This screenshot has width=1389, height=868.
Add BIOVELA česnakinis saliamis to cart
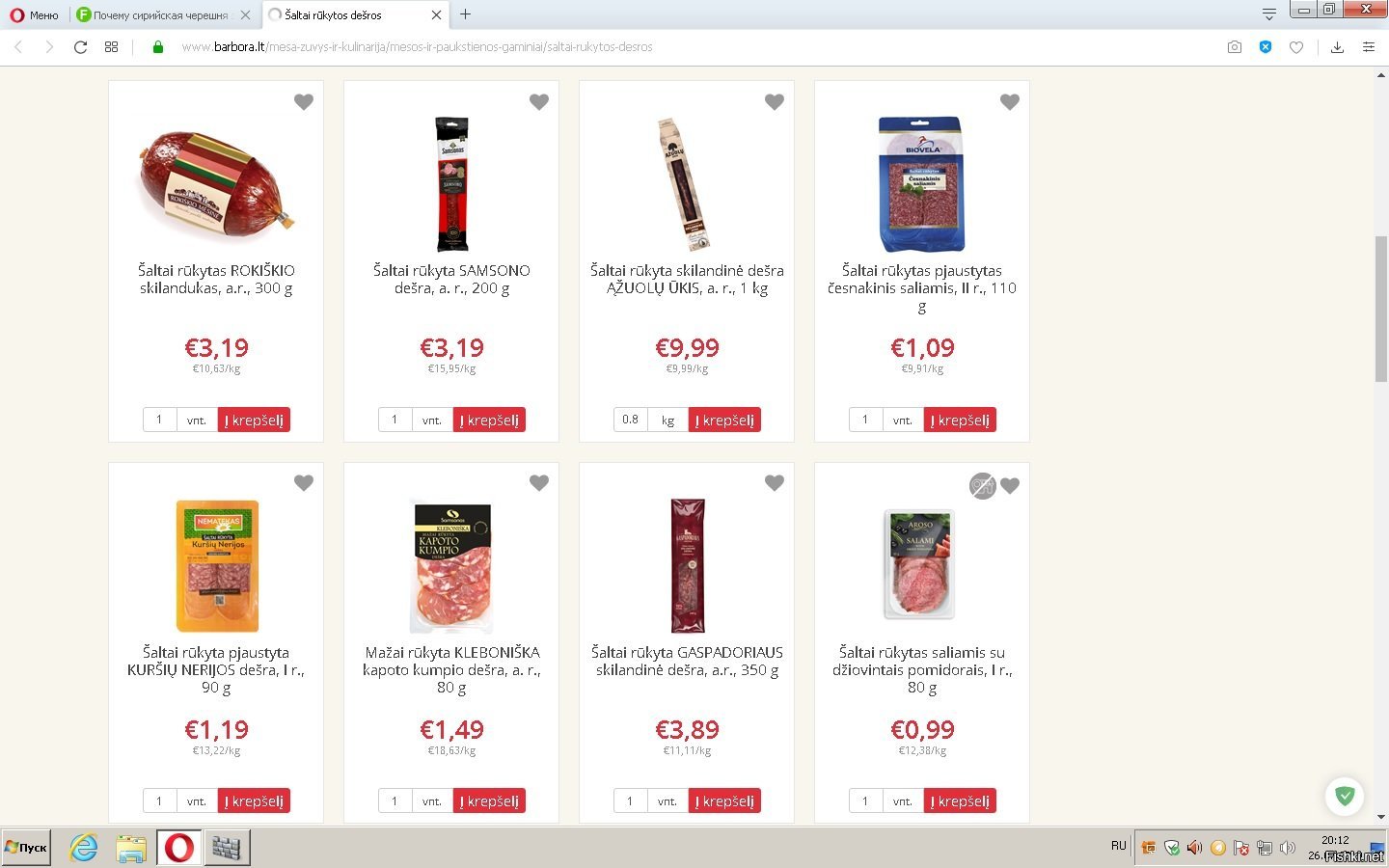point(960,420)
